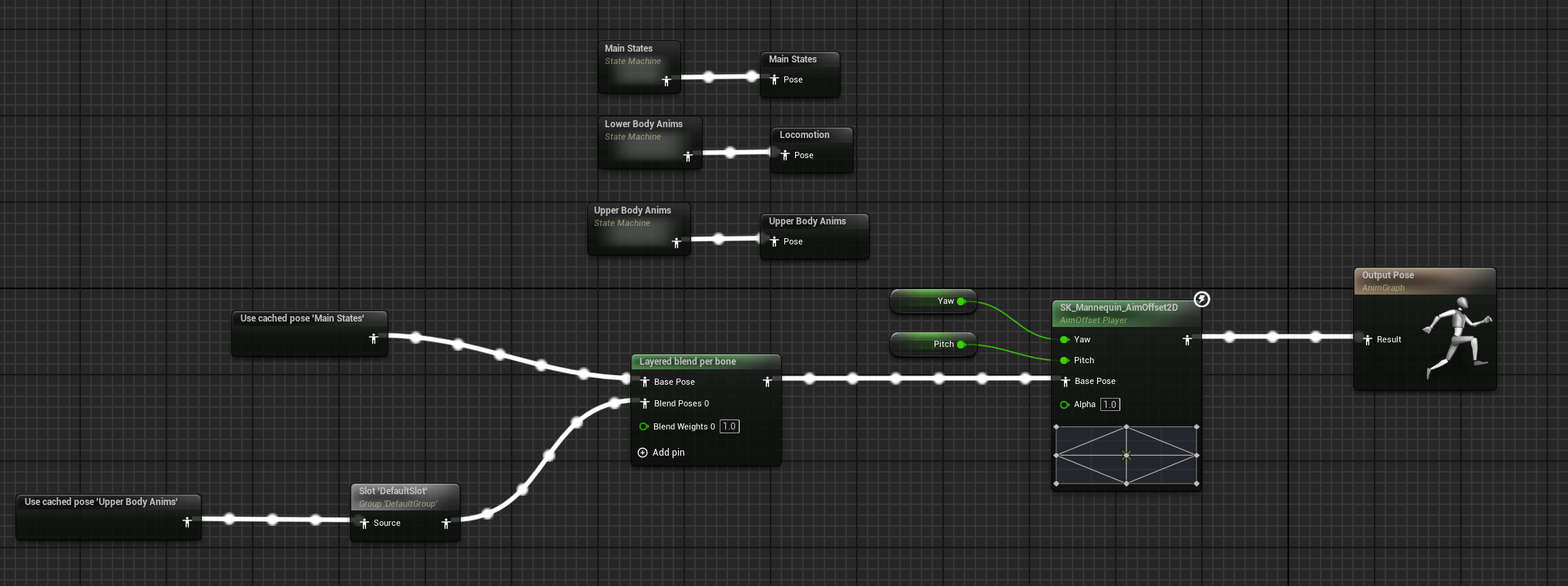The image size is (1568, 586).
Task: Select the Use cached pose 'Main States' node title
Action: (x=302, y=318)
